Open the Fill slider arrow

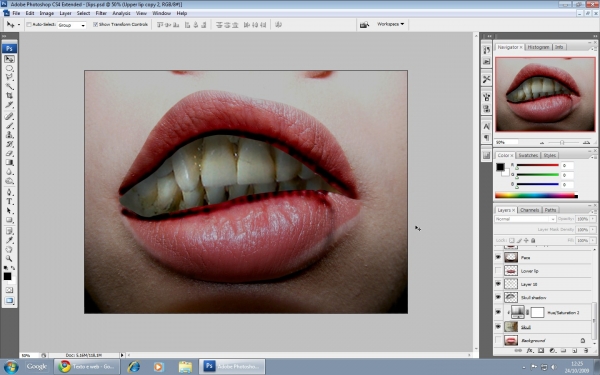593,240
